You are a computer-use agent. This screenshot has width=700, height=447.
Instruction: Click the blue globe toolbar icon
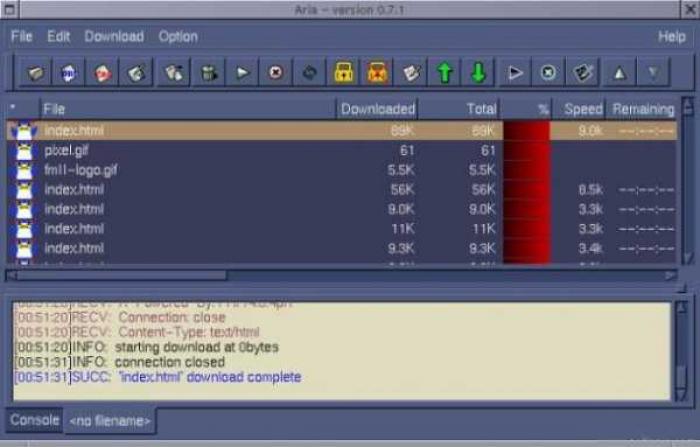(69, 72)
